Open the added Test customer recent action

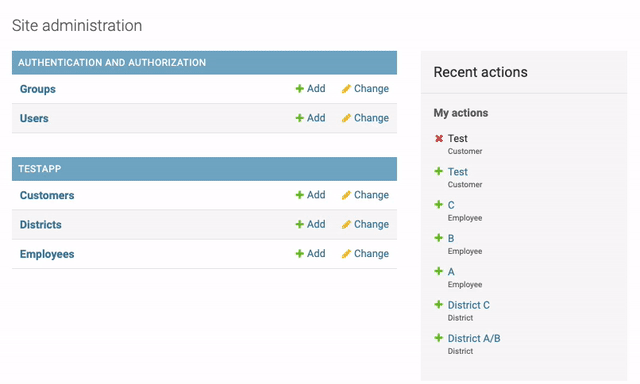click(458, 172)
